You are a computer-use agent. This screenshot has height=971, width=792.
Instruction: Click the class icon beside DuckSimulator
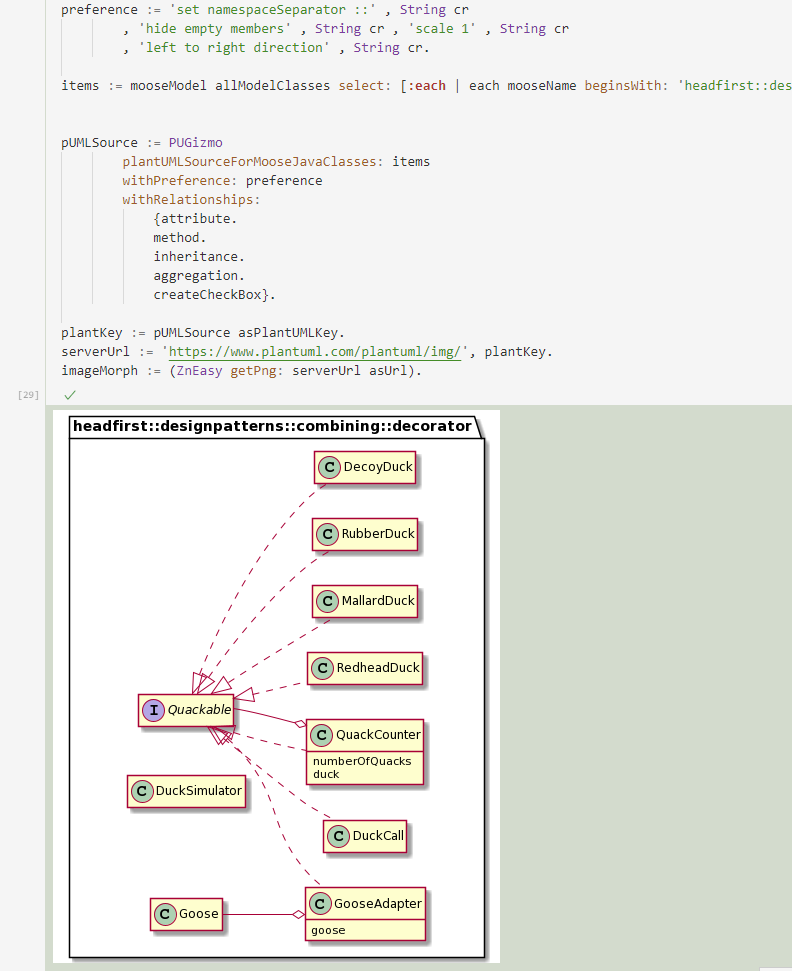pyautogui.click(x=142, y=791)
